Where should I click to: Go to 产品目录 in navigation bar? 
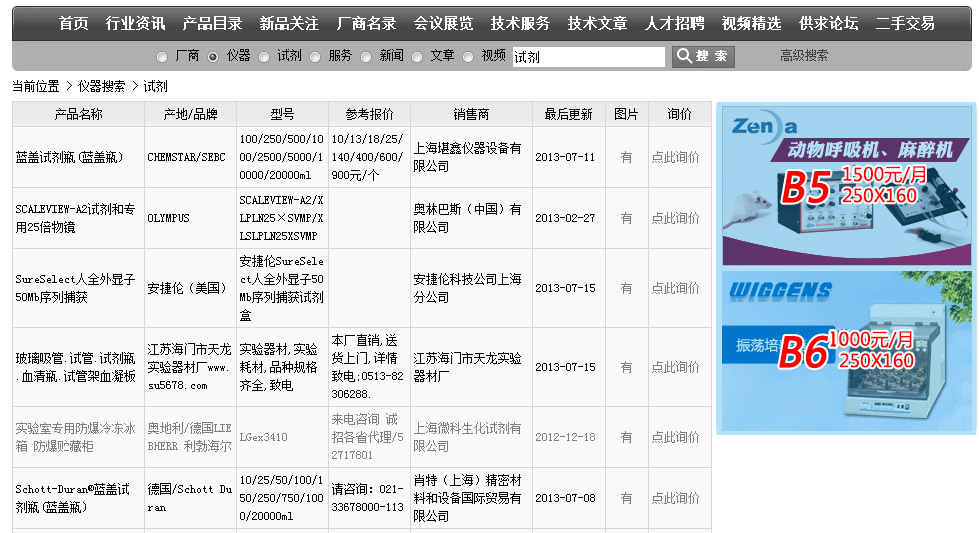pos(212,23)
